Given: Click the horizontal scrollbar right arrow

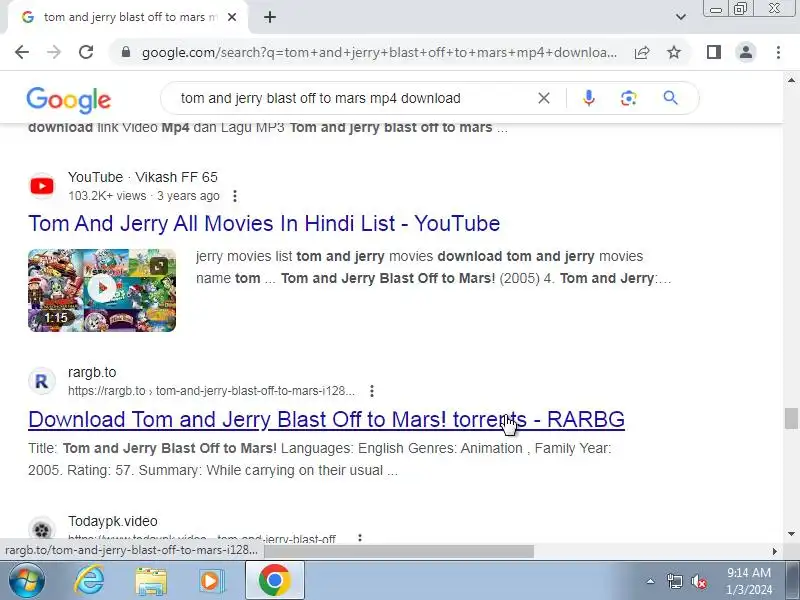Looking at the screenshot, I should [x=774, y=551].
